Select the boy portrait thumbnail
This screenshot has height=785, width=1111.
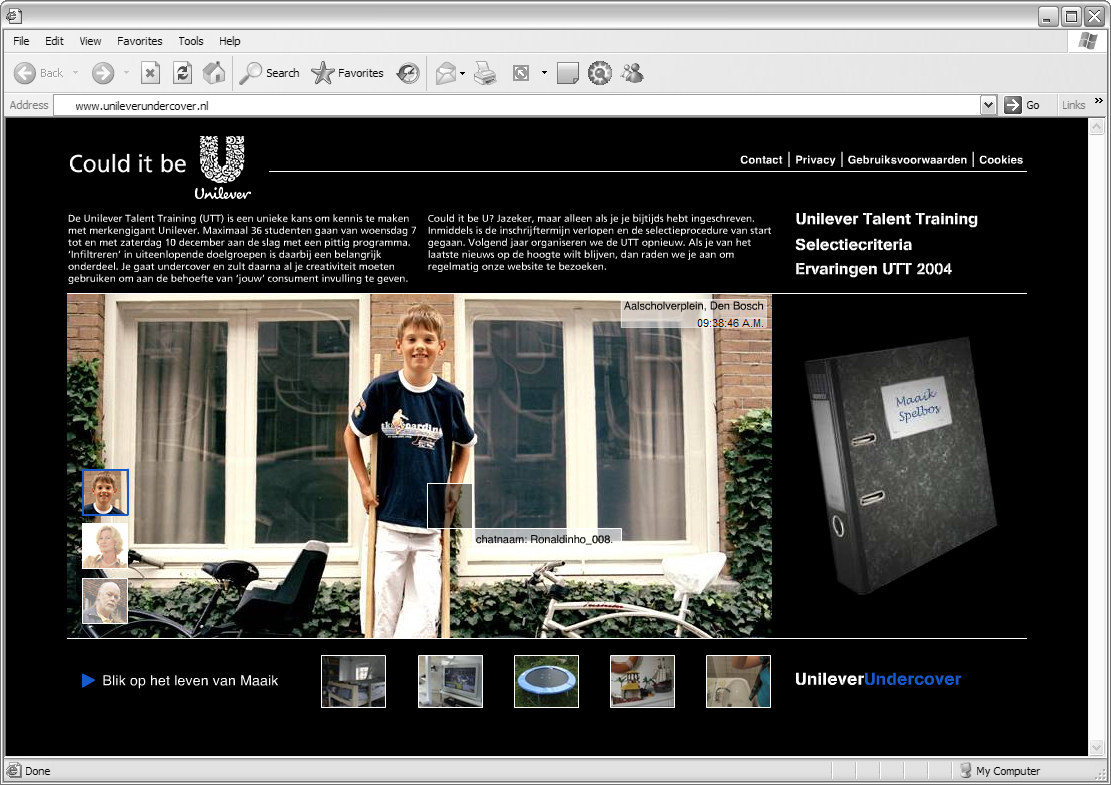(x=105, y=492)
